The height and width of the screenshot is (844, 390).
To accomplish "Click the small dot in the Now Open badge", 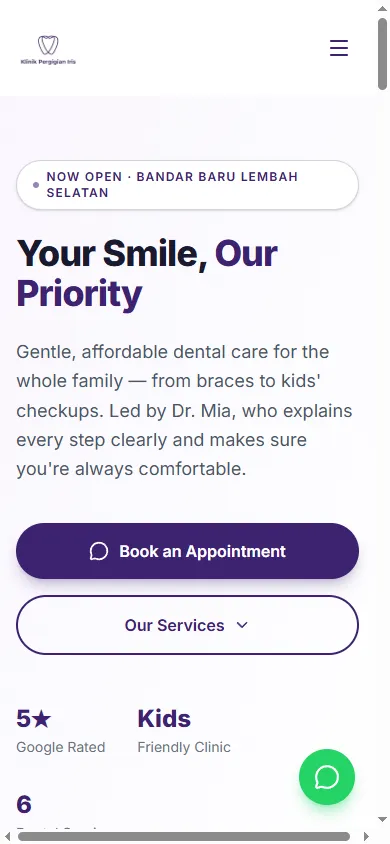I will coord(36,185).
